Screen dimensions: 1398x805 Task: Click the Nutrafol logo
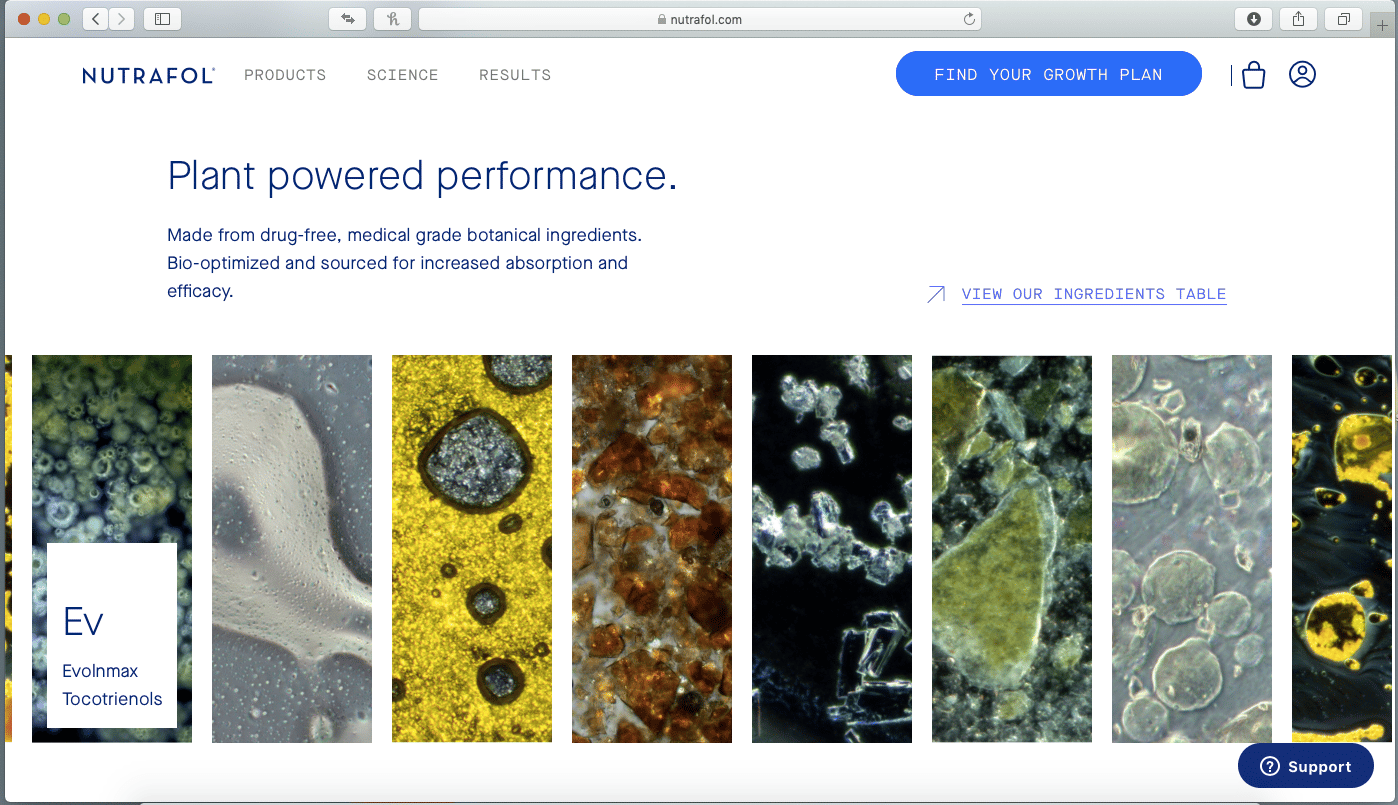pos(148,75)
